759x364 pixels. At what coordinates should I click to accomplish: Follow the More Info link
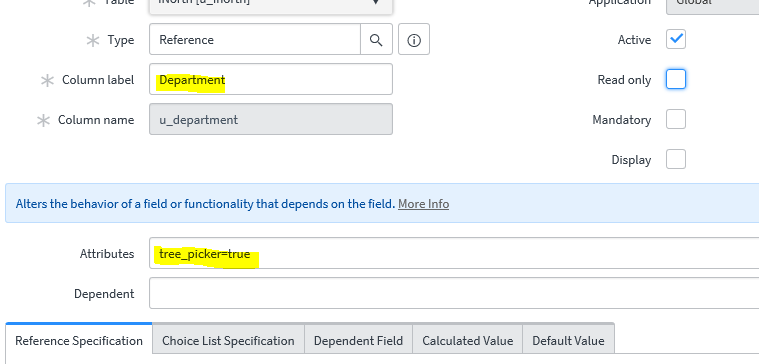(x=424, y=204)
